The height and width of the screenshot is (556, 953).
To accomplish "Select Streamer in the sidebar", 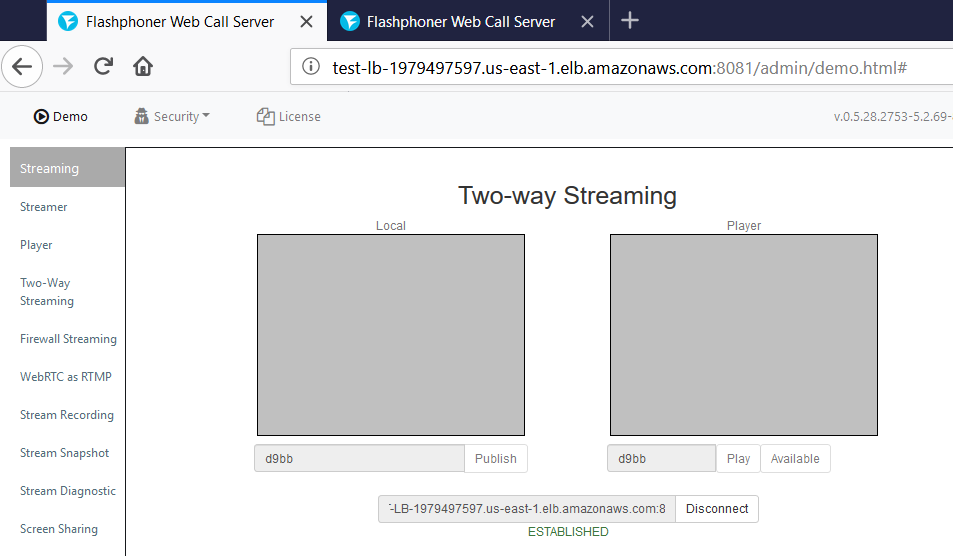I will tap(44, 207).
